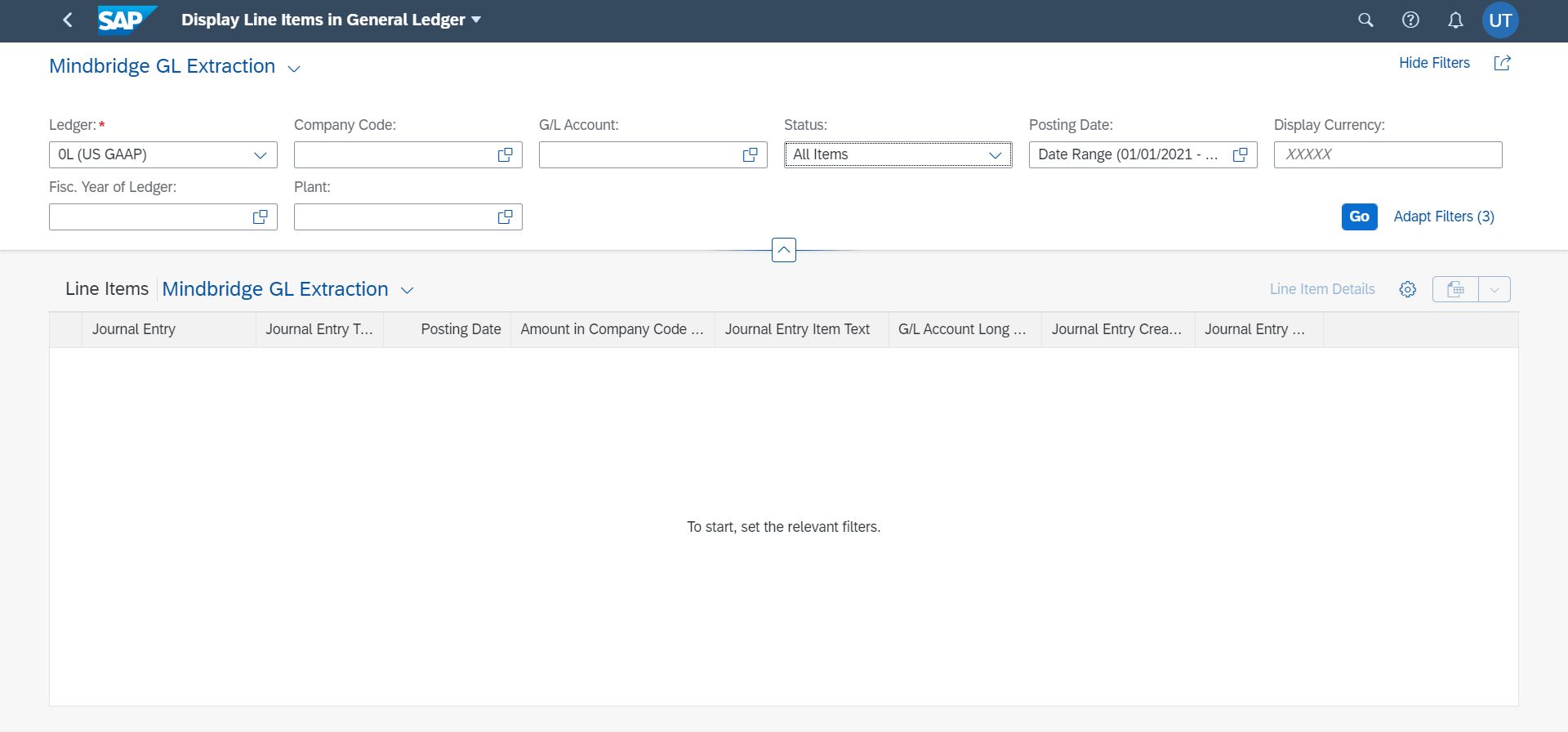The width and height of the screenshot is (1568, 732).
Task: Expand Mindbridge GL Extraction page variant chevron
Action: (x=295, y=69)
